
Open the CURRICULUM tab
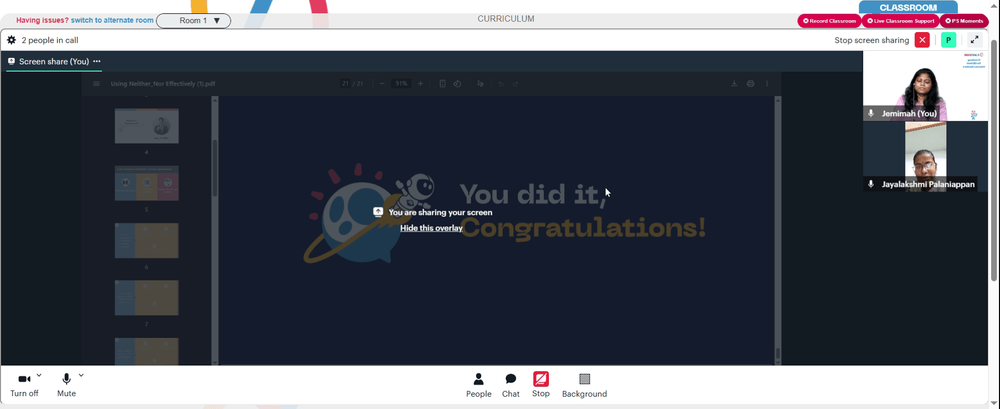[x=506, y=19]
